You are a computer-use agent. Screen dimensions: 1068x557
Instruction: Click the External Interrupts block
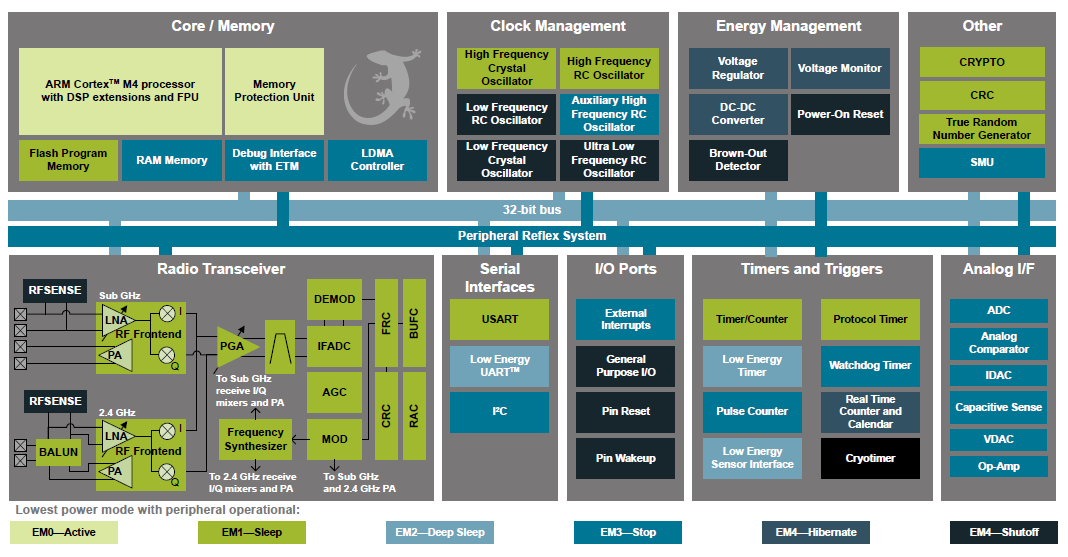pyautogui.click(x=625, y=319)
